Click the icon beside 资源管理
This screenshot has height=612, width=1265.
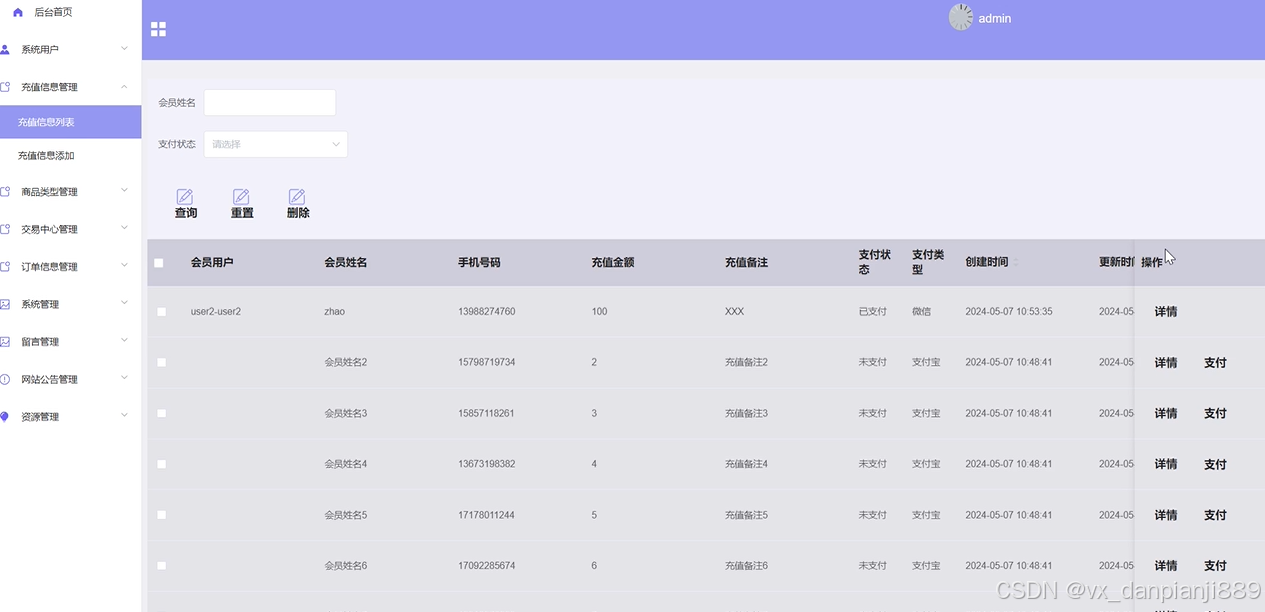5,416
